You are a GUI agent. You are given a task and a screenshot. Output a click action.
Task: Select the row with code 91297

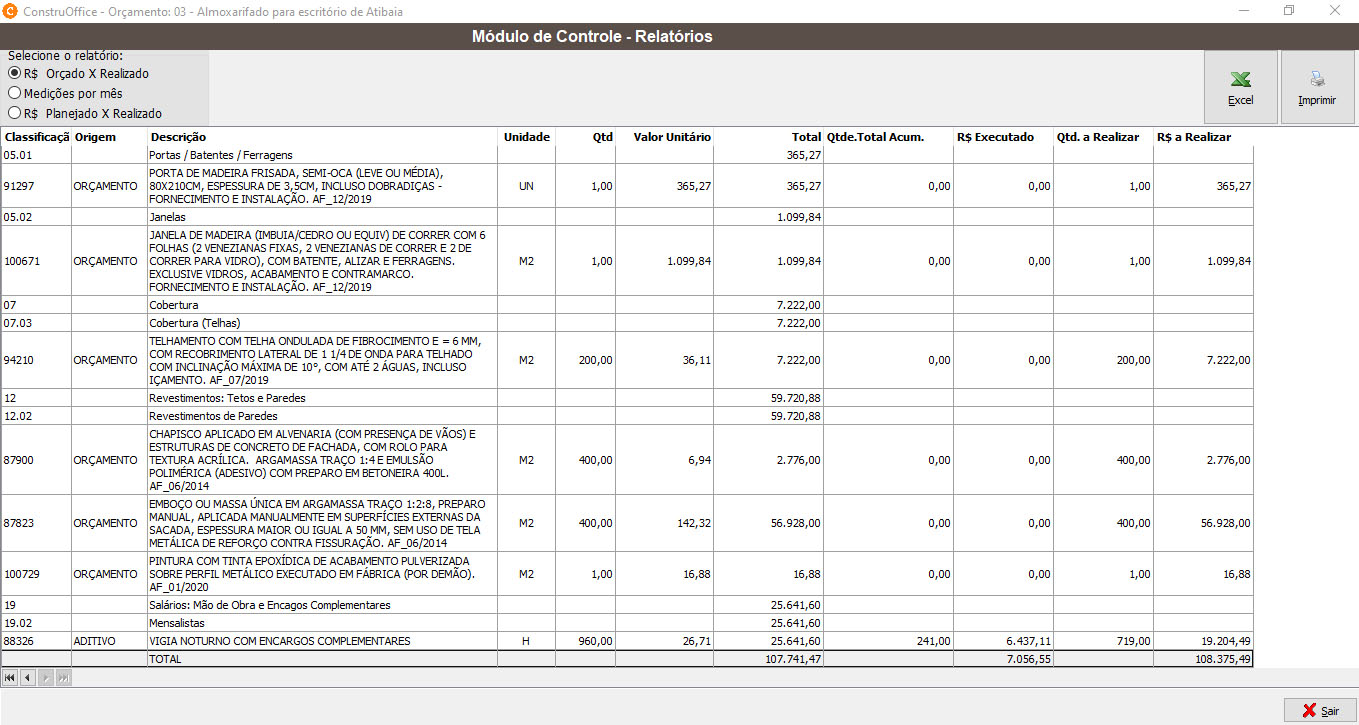[627, 186]
